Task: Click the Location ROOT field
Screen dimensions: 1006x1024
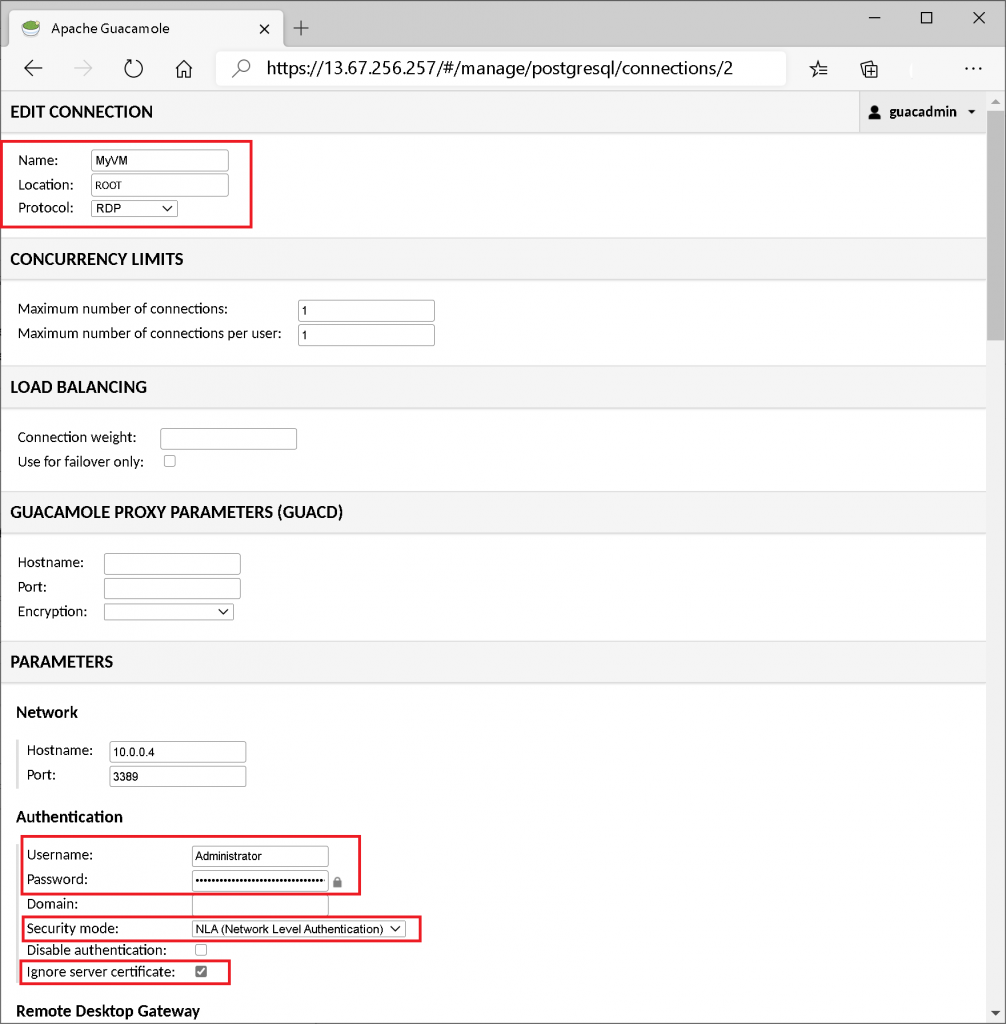Action: [x=159, y=185]
